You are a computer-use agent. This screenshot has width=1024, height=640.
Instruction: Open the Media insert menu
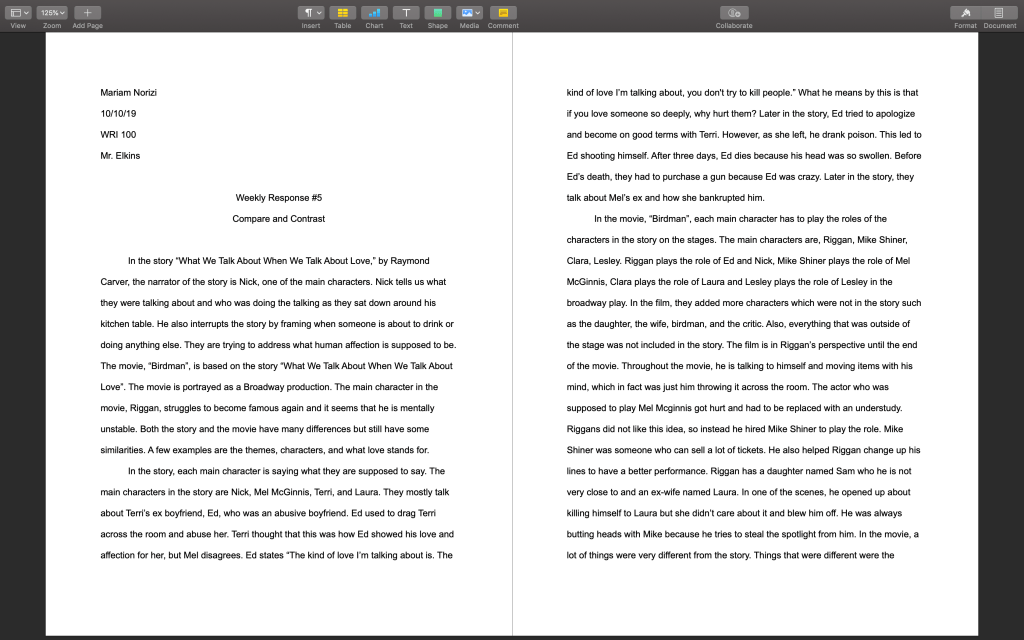pyautogui.click(x=469, y=13)
